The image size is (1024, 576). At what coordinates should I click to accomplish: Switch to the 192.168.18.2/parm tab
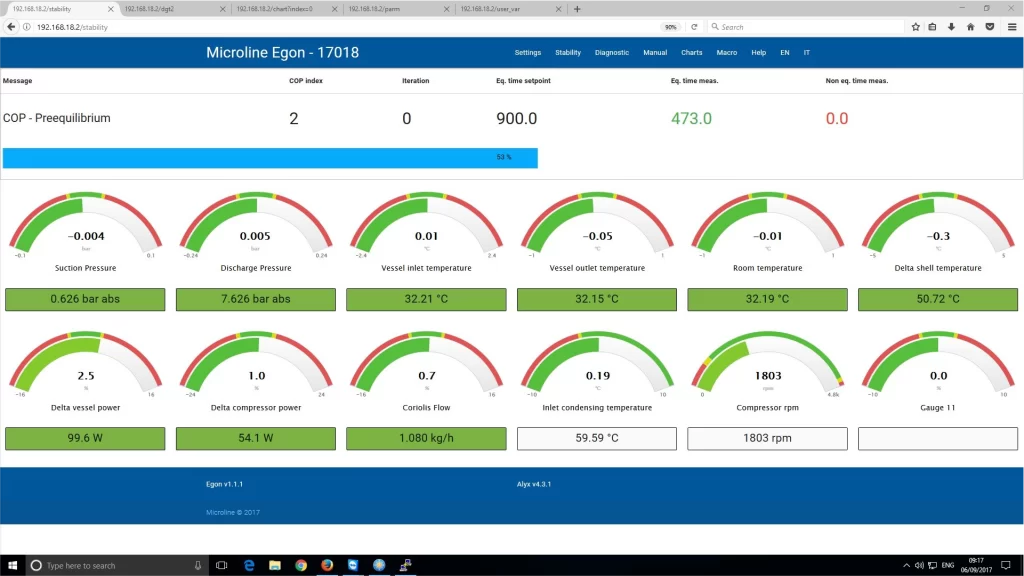click(x=390, y=9)
